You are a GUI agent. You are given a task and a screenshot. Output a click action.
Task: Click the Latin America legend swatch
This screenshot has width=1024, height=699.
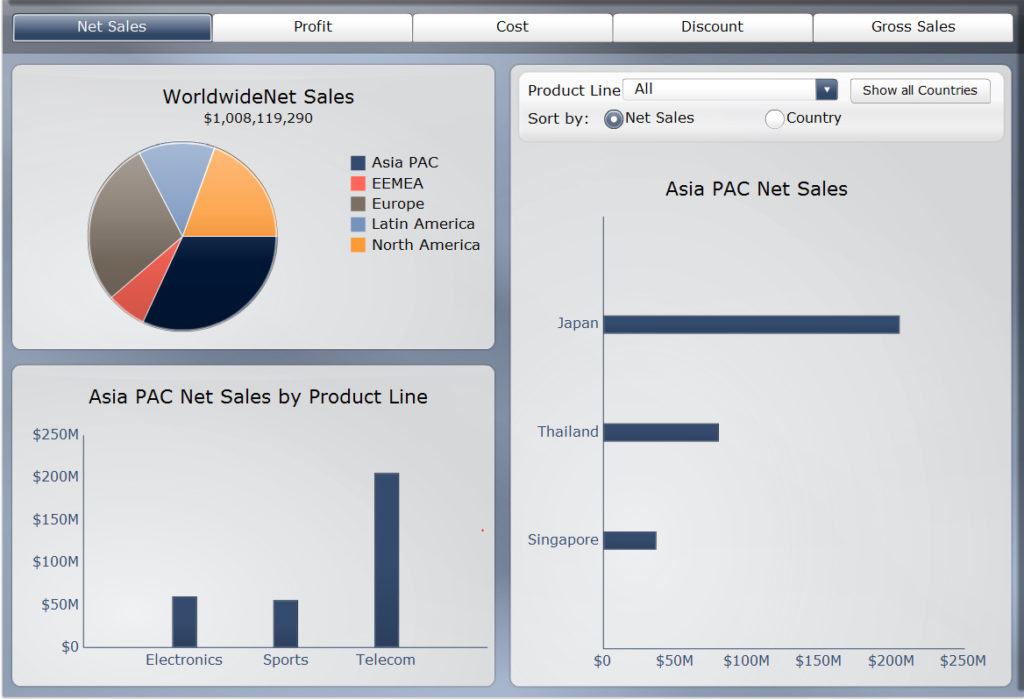tap(358, 225)
